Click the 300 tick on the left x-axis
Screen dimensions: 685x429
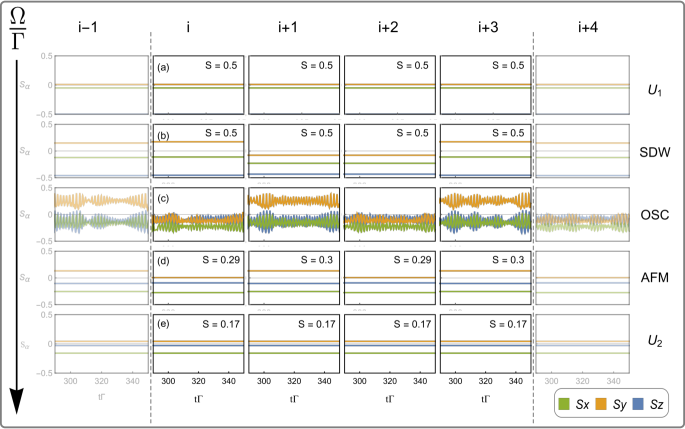70,381
